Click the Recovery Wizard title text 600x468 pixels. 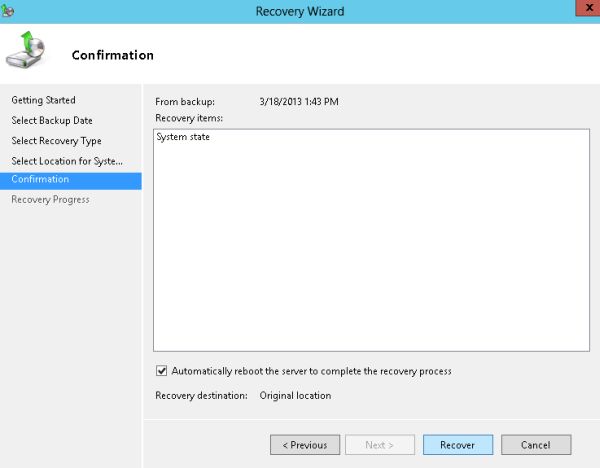[300, 11]
